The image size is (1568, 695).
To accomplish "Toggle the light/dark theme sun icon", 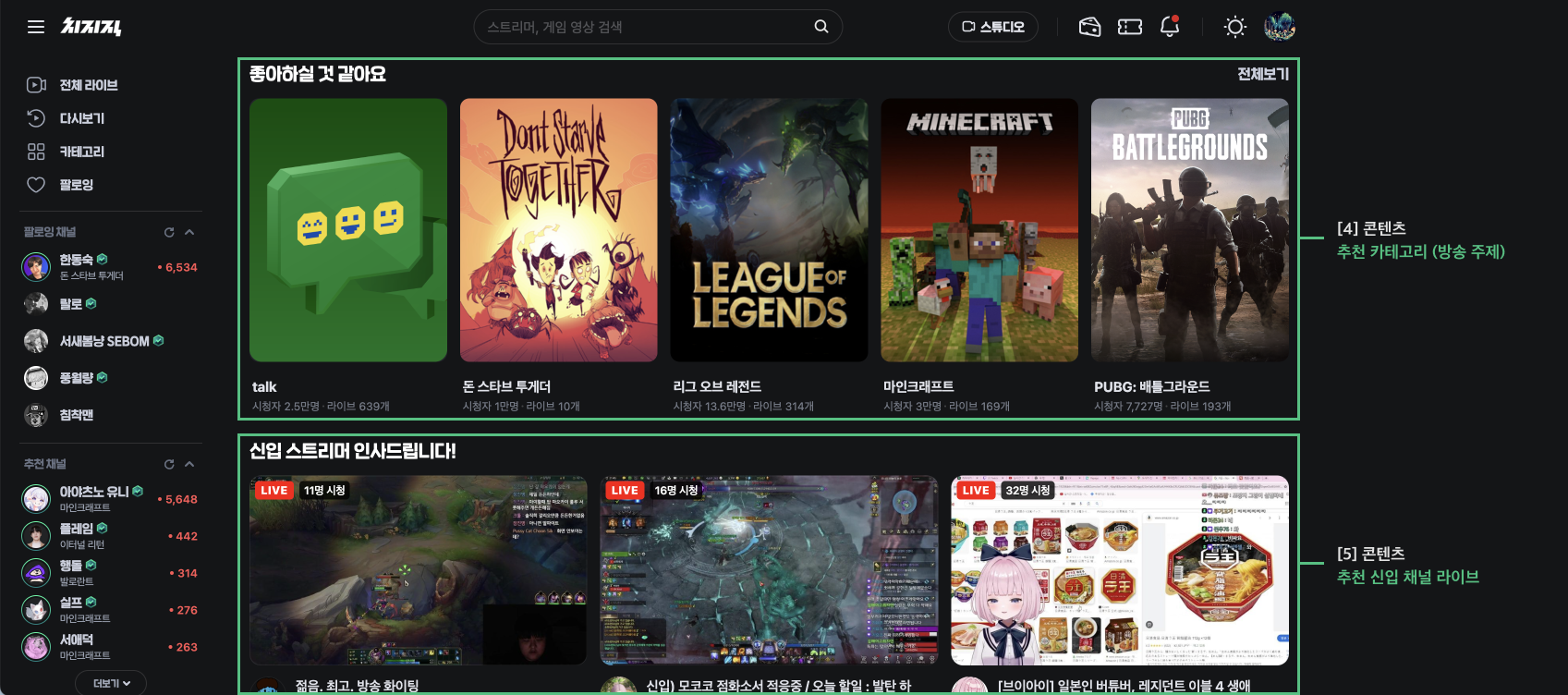I will (1235, 27).
